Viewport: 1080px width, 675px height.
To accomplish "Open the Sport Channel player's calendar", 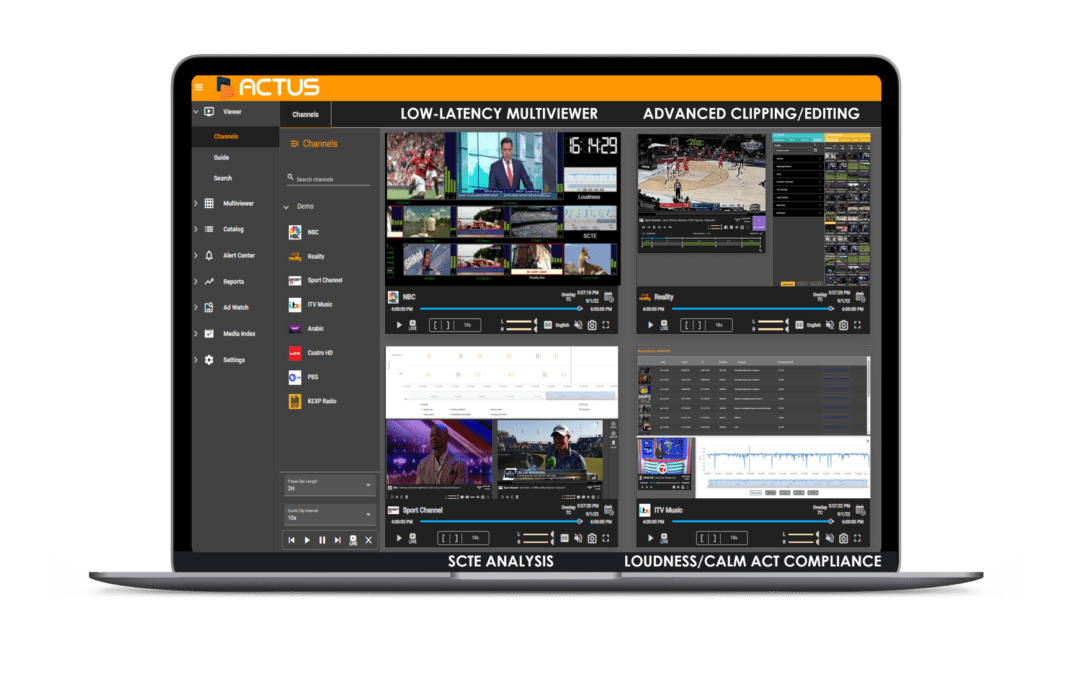I will (x=609, y=510).
